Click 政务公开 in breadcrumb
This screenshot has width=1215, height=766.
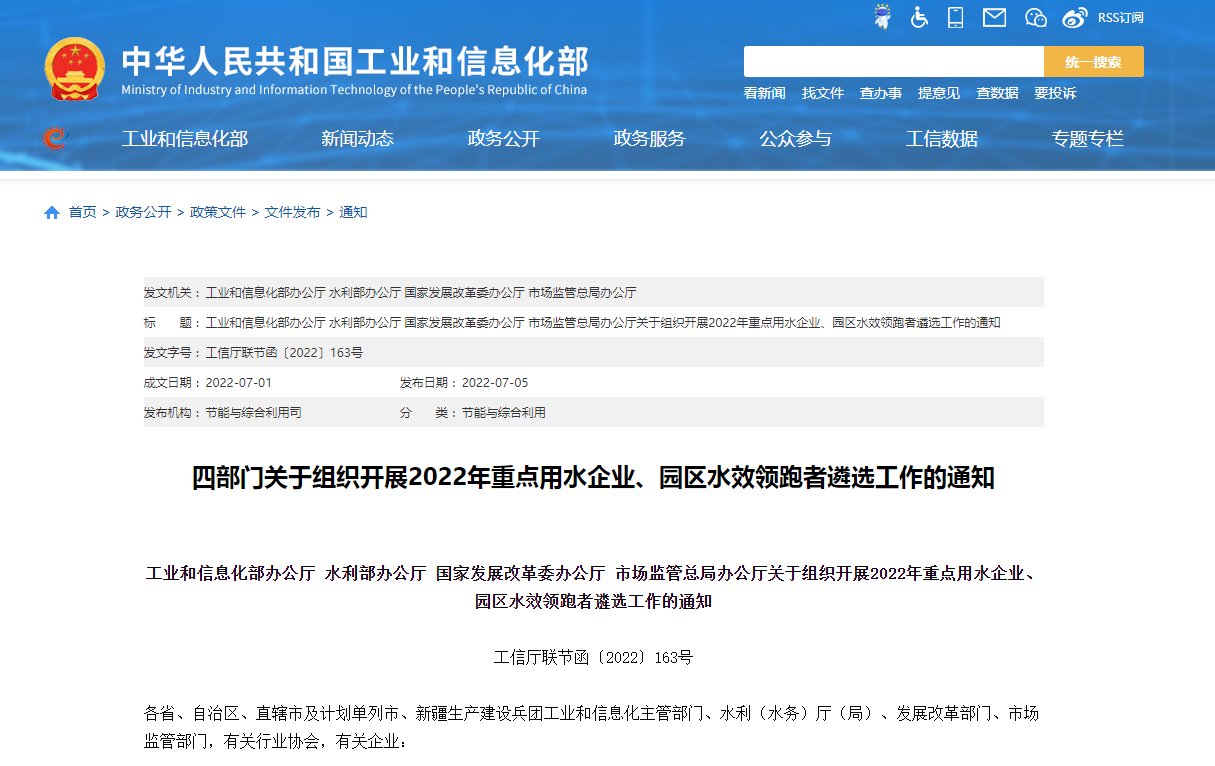[x=143, y=212]
